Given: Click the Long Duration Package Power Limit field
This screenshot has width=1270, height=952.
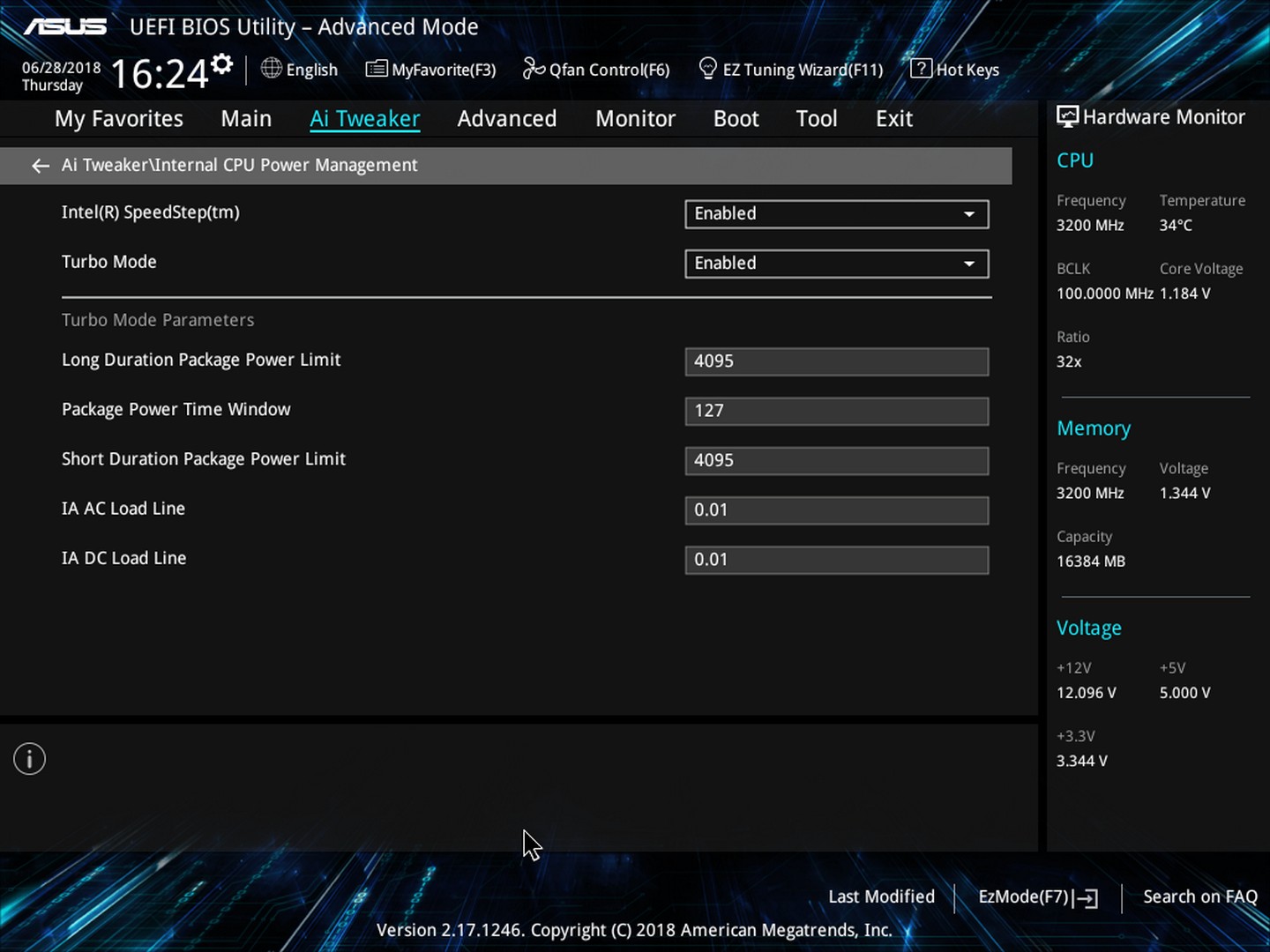Looking at the screenshot, I should pyautogui.click(x=837, y=361).
